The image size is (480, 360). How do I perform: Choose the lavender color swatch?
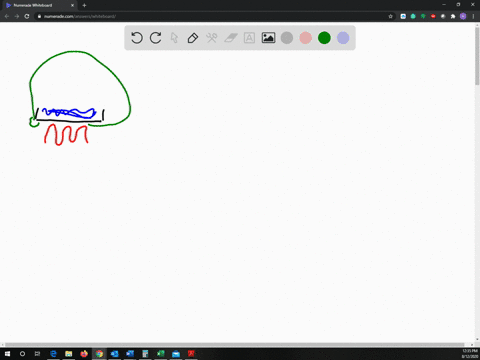[343, 38]
